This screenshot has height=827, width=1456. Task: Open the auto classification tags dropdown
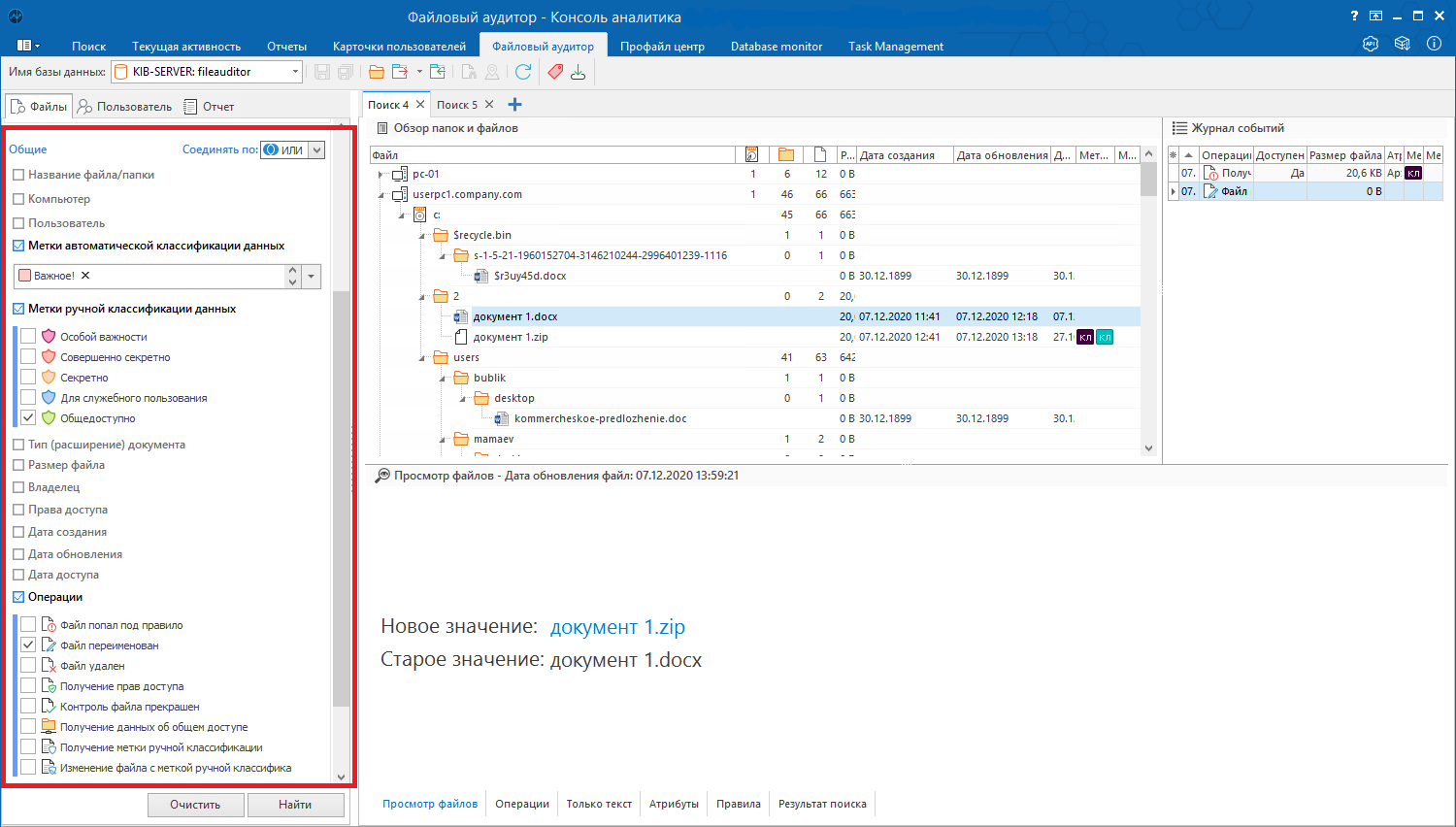point(311,277)
